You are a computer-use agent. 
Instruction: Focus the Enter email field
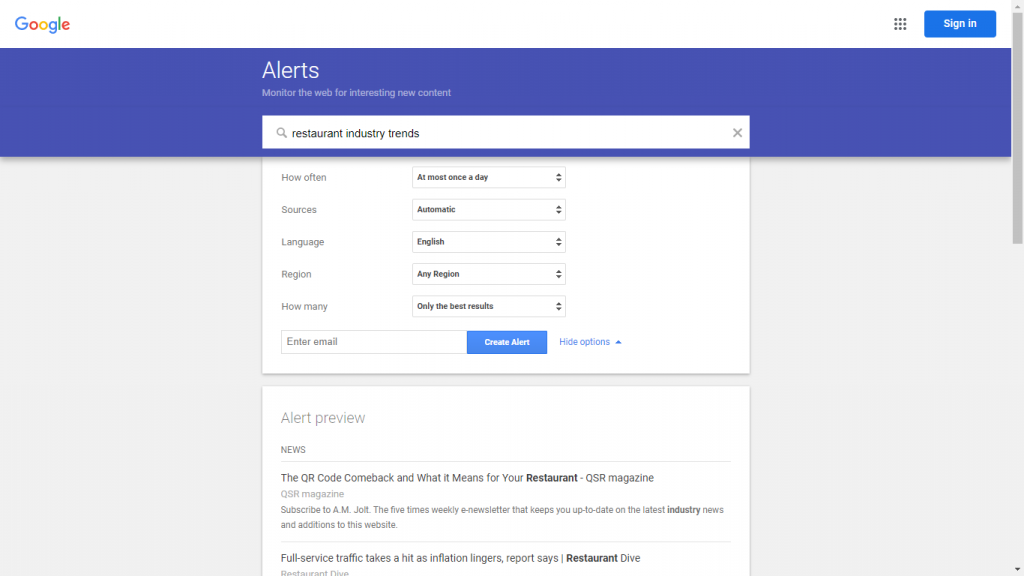point(374,342)
